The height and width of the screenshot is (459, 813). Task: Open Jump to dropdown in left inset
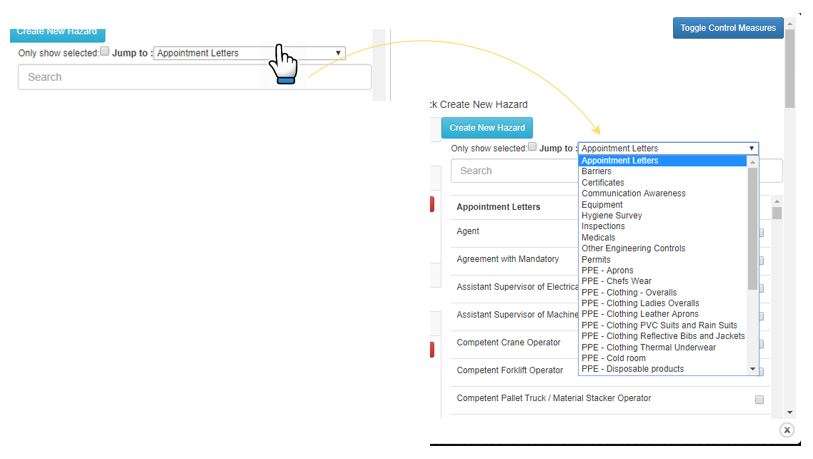pyautogui.click(x=249, y=53)
